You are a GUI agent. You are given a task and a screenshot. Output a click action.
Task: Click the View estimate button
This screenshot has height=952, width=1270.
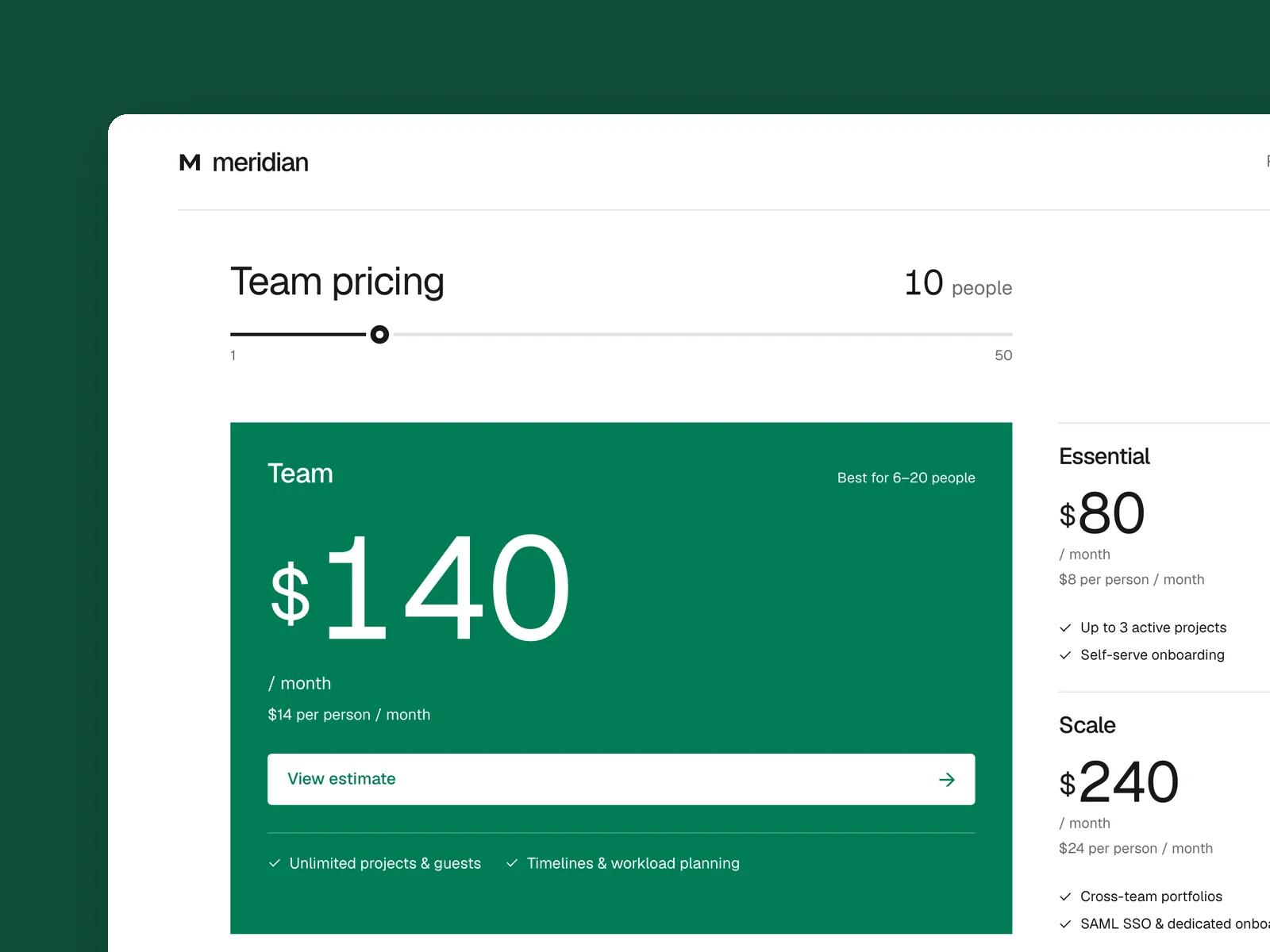tap(621, 779)
